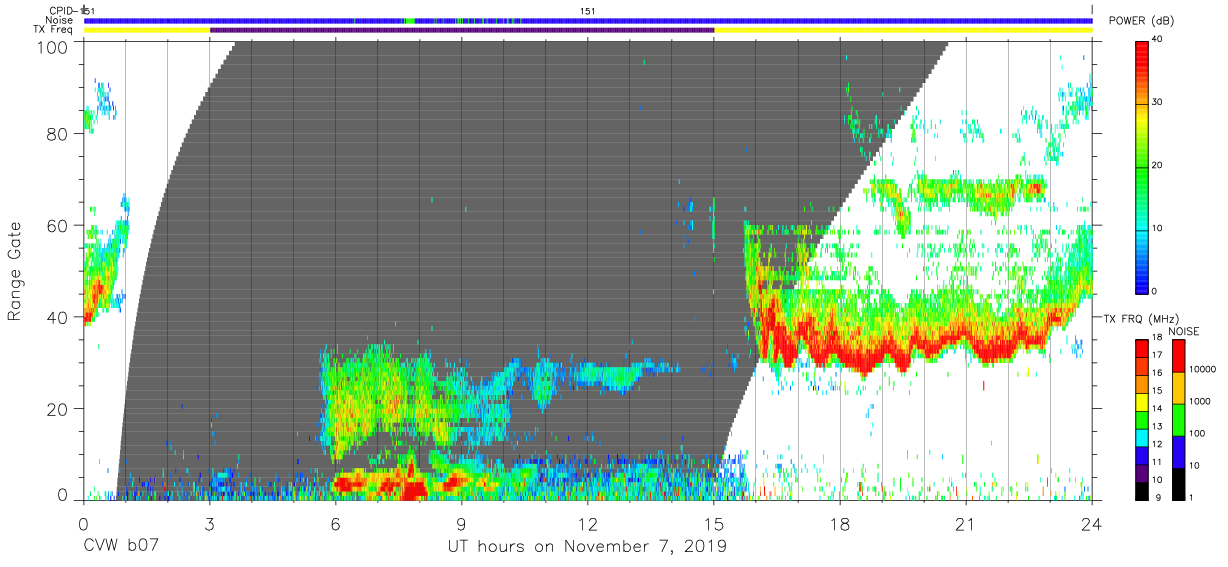This screenshot has width=1228, height=567.
Task: Select the 14 tick on TX FRQ legend
Action: click(1160, 409)
